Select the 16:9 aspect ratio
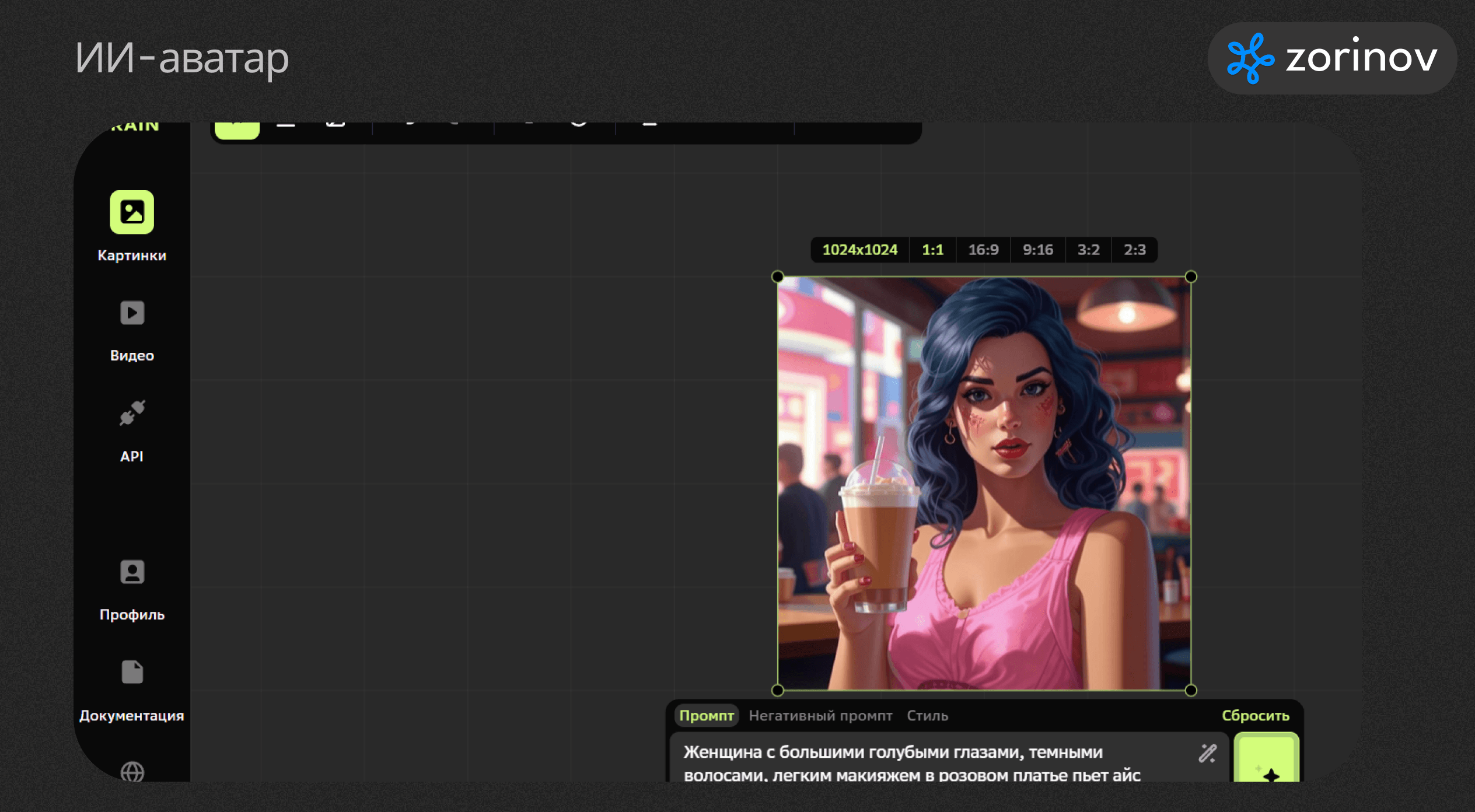This screenshot has height=812, width=1475. pyautogui.click(x=983, y=250)
